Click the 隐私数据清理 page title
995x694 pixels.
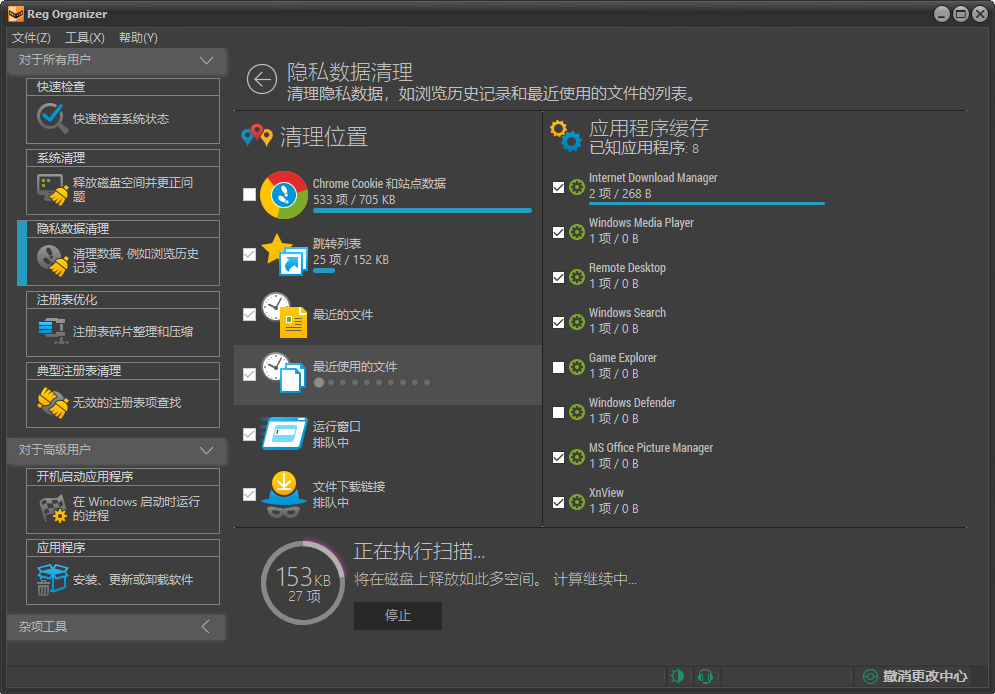[350, 72]
